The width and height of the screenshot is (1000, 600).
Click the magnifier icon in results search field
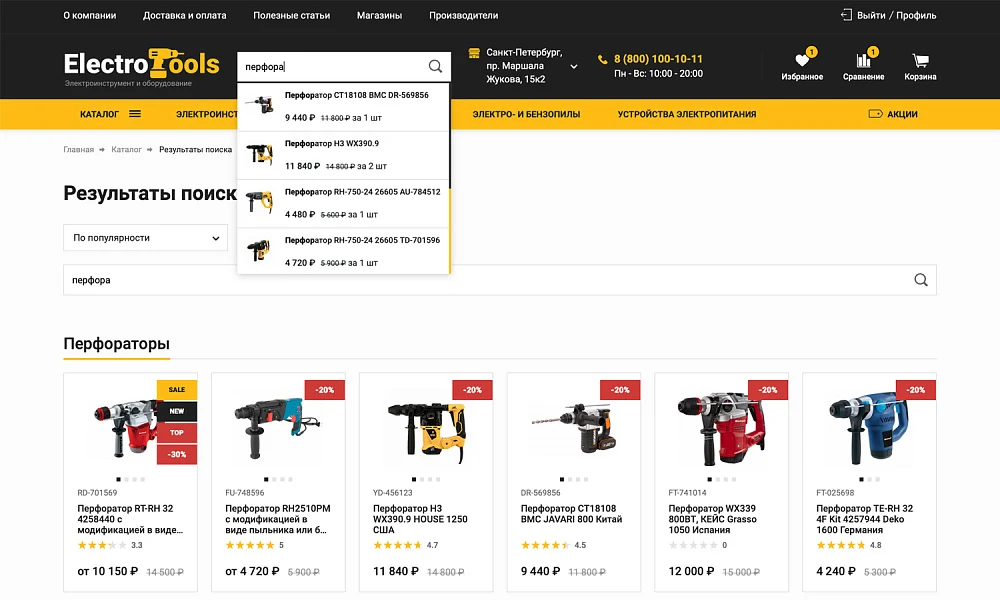pos(921,280)
